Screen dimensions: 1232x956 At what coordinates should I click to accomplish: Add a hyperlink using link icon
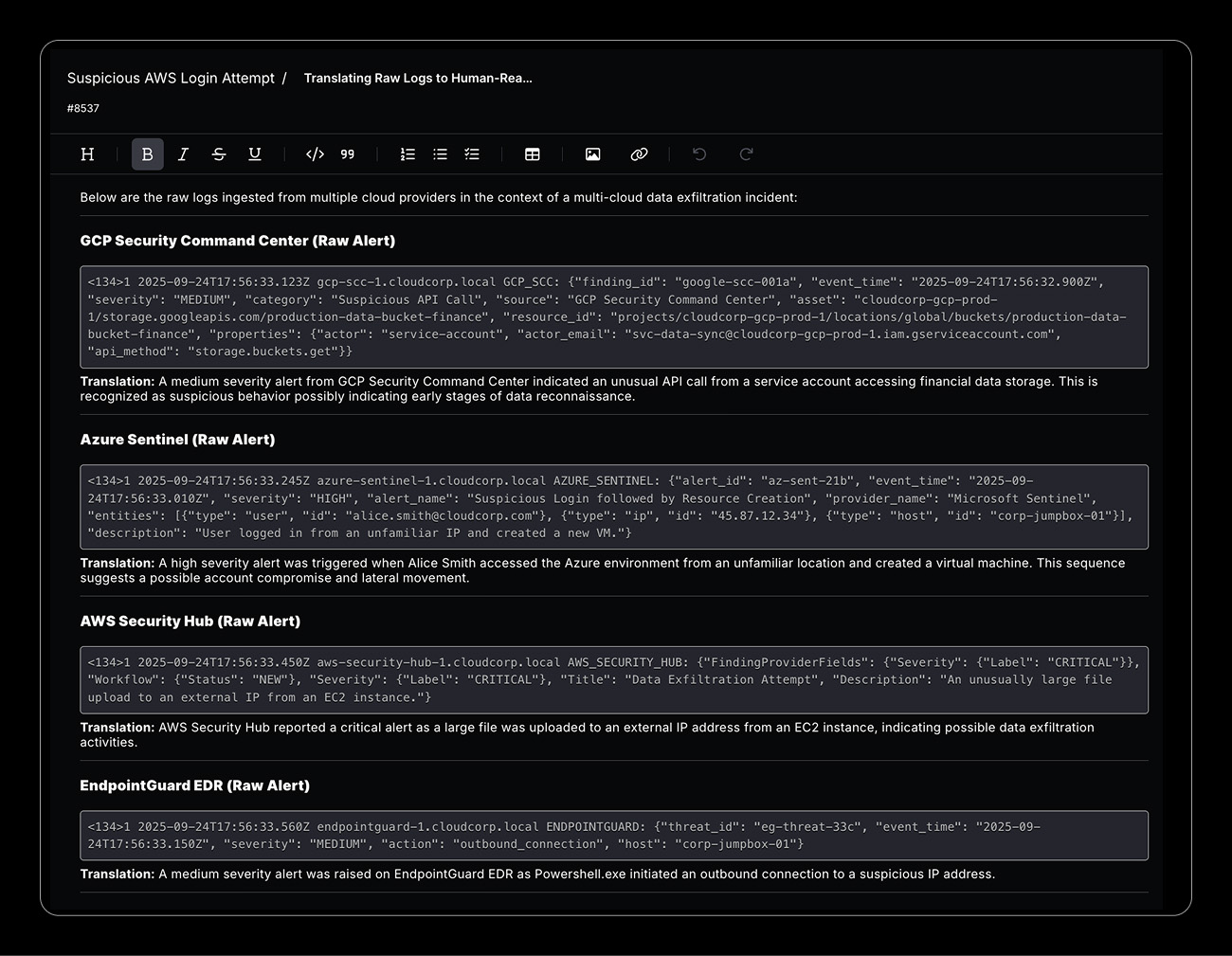639,154
